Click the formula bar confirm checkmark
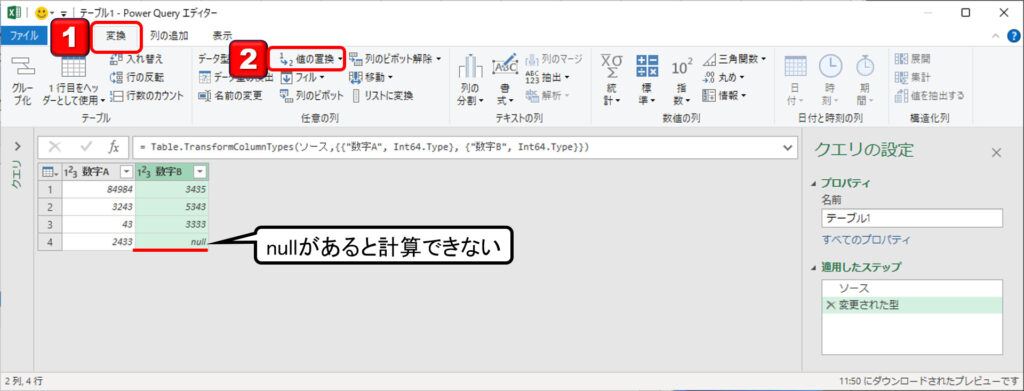 [86, 148]
